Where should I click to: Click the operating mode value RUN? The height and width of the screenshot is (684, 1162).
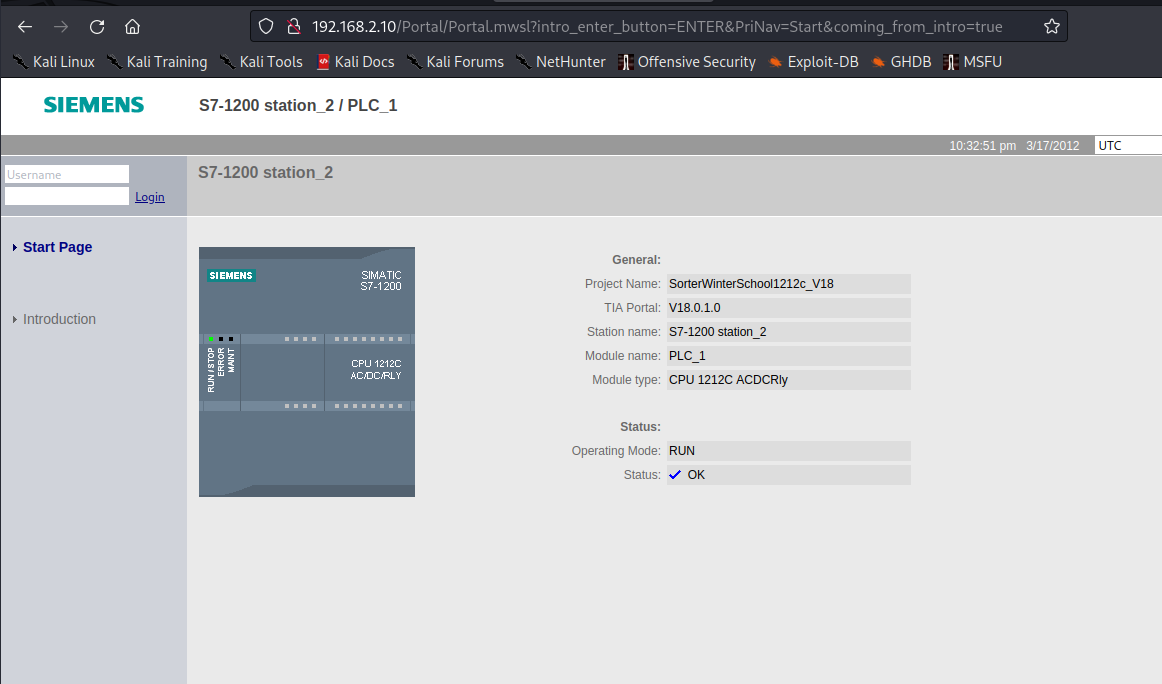[x=682, y=451]
